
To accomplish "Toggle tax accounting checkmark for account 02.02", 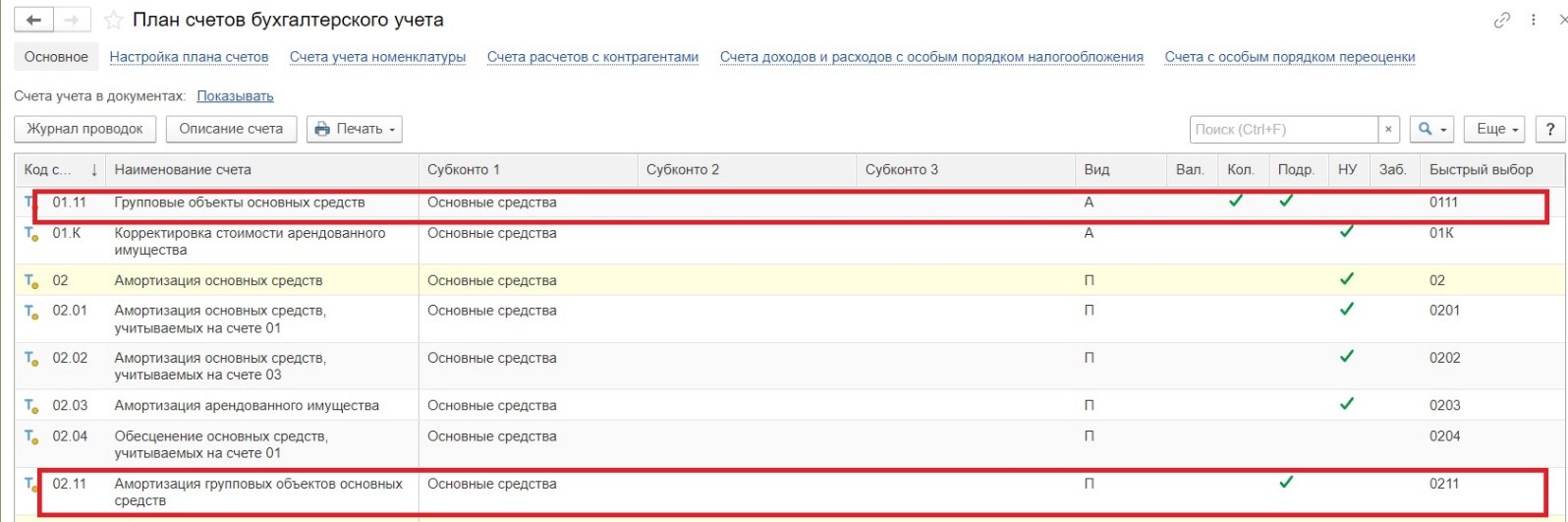I will coord(1347,356).
